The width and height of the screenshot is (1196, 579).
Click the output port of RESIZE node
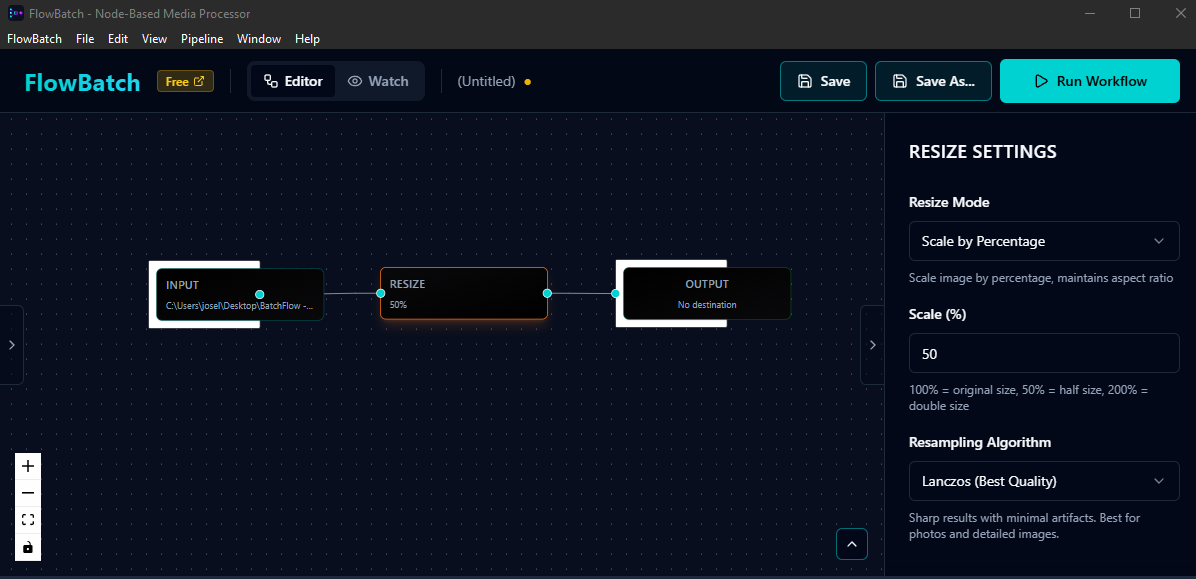click(547, 293)
